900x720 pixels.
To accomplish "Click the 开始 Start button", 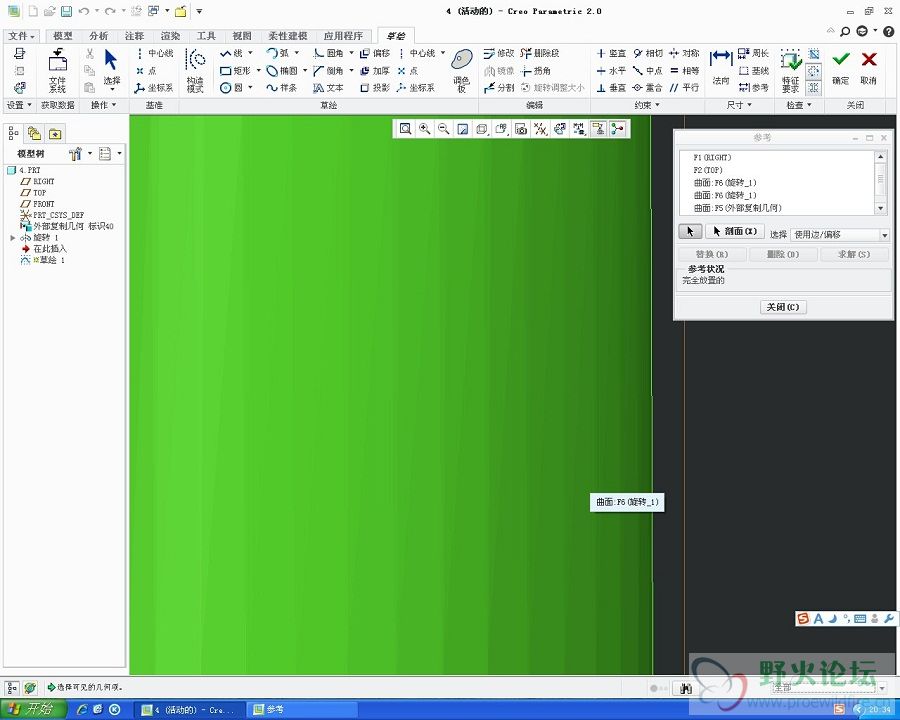I will pyautogui.click(x=32, y=709).
